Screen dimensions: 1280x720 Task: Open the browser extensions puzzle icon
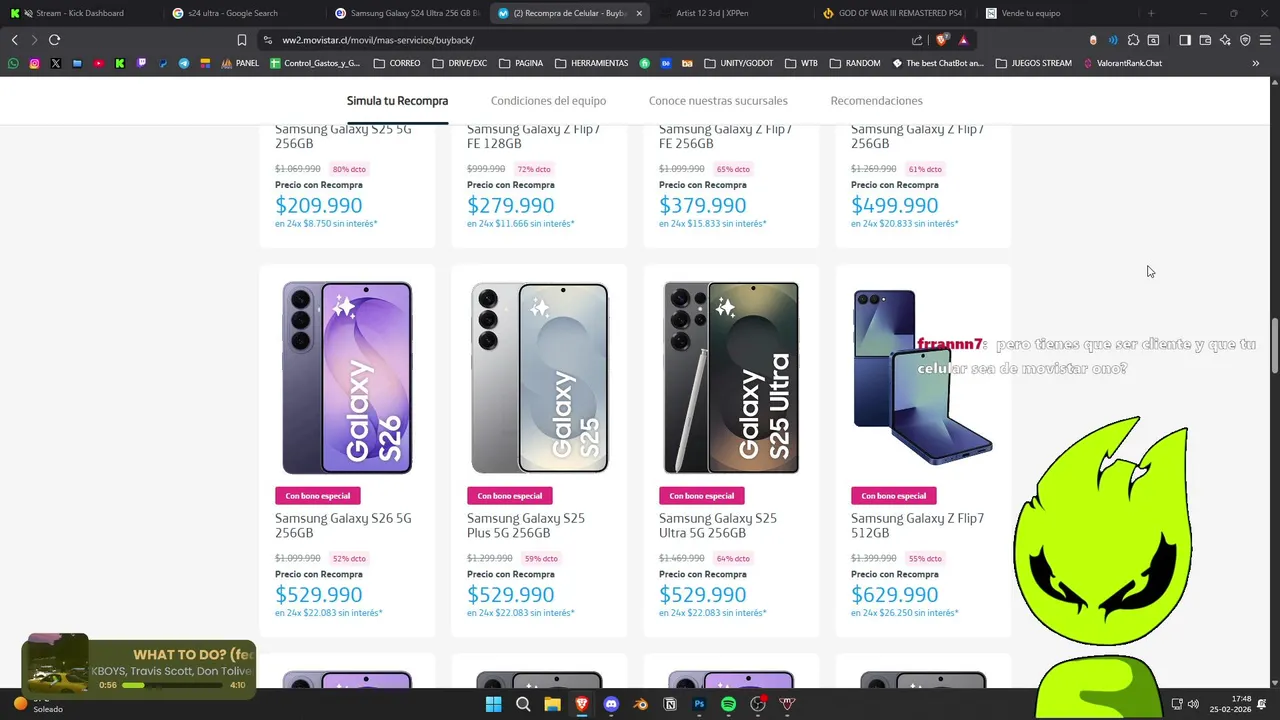coord(1133,40)
